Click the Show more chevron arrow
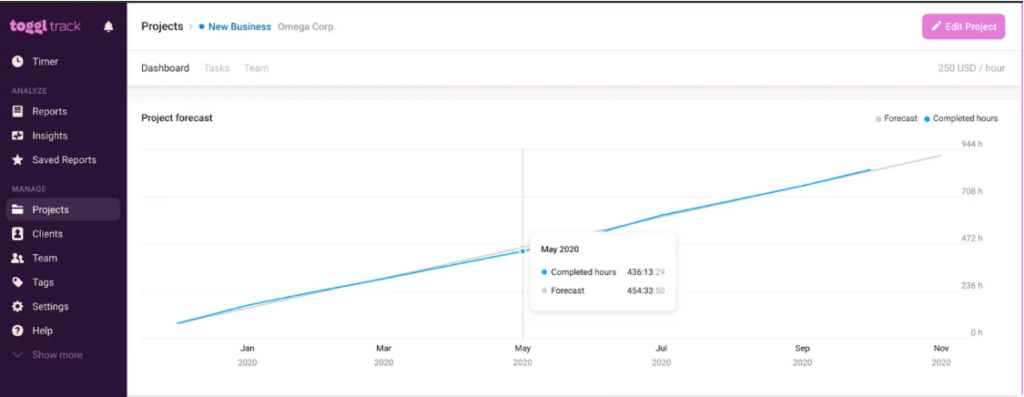This screenshot has height=397, width=1024. click(18, 355)
